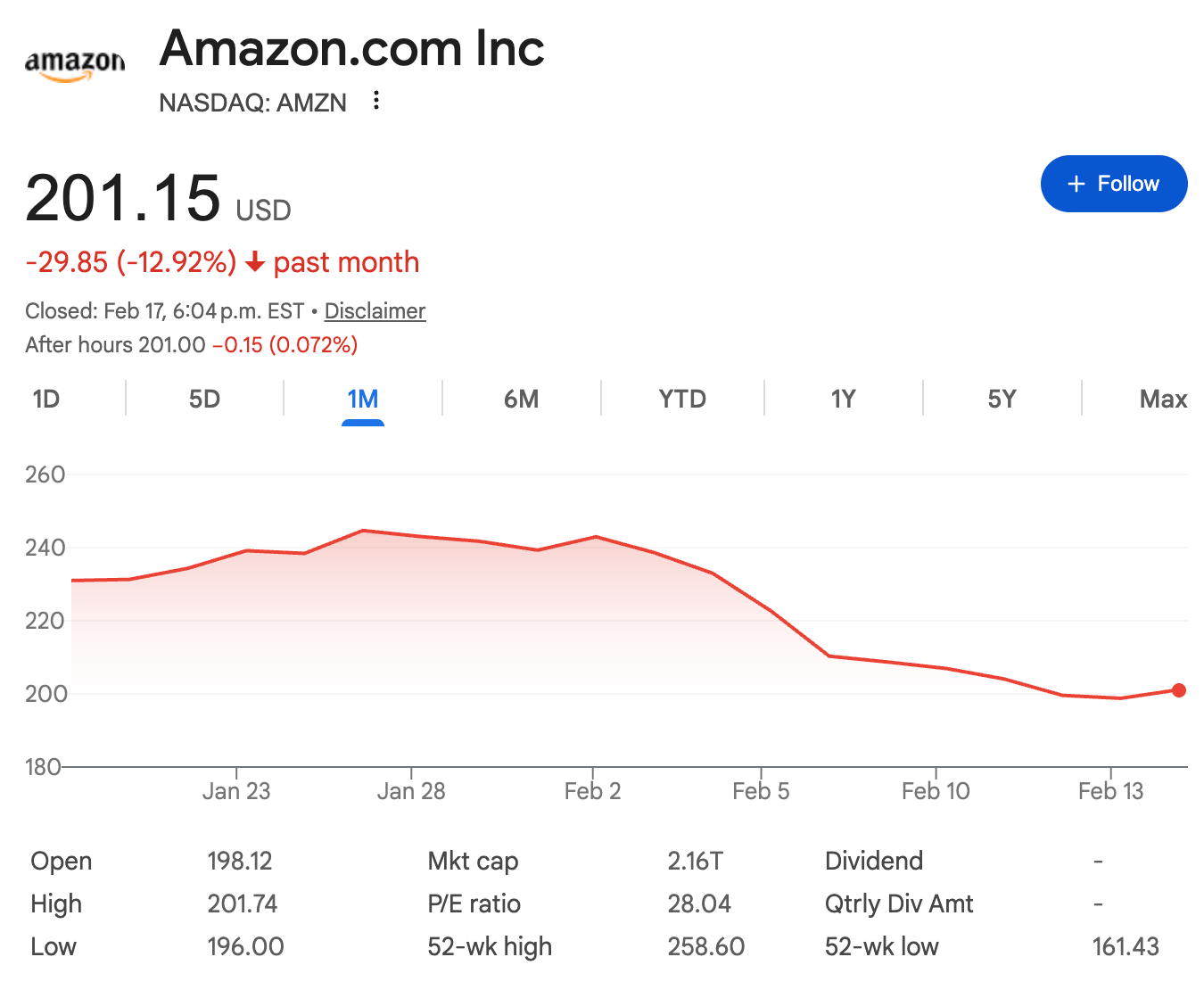This screenshot has width=1204, height=990.
Task: Click the 201.15 USD price value
Action: 123,198
